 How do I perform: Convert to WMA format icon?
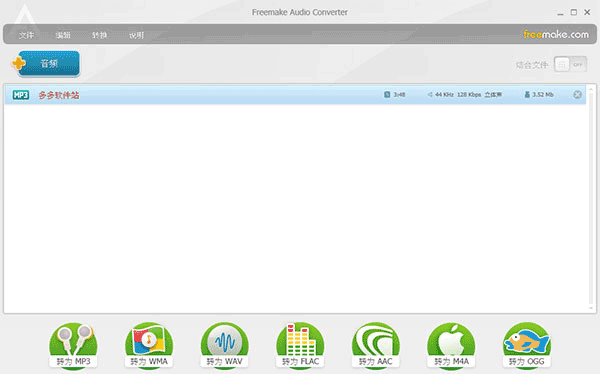click(x=149, y=346)
